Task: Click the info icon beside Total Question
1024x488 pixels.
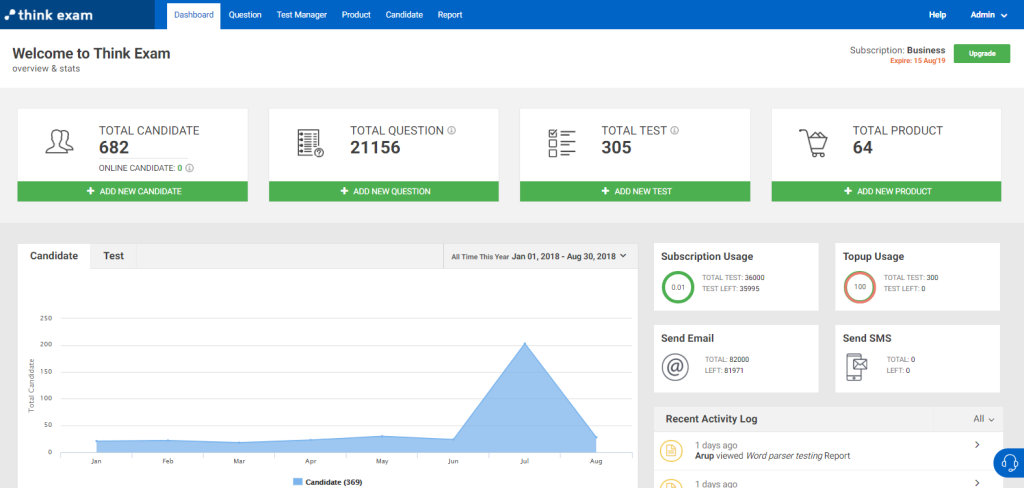Action: pyautogui.click(x=452, y=130)
